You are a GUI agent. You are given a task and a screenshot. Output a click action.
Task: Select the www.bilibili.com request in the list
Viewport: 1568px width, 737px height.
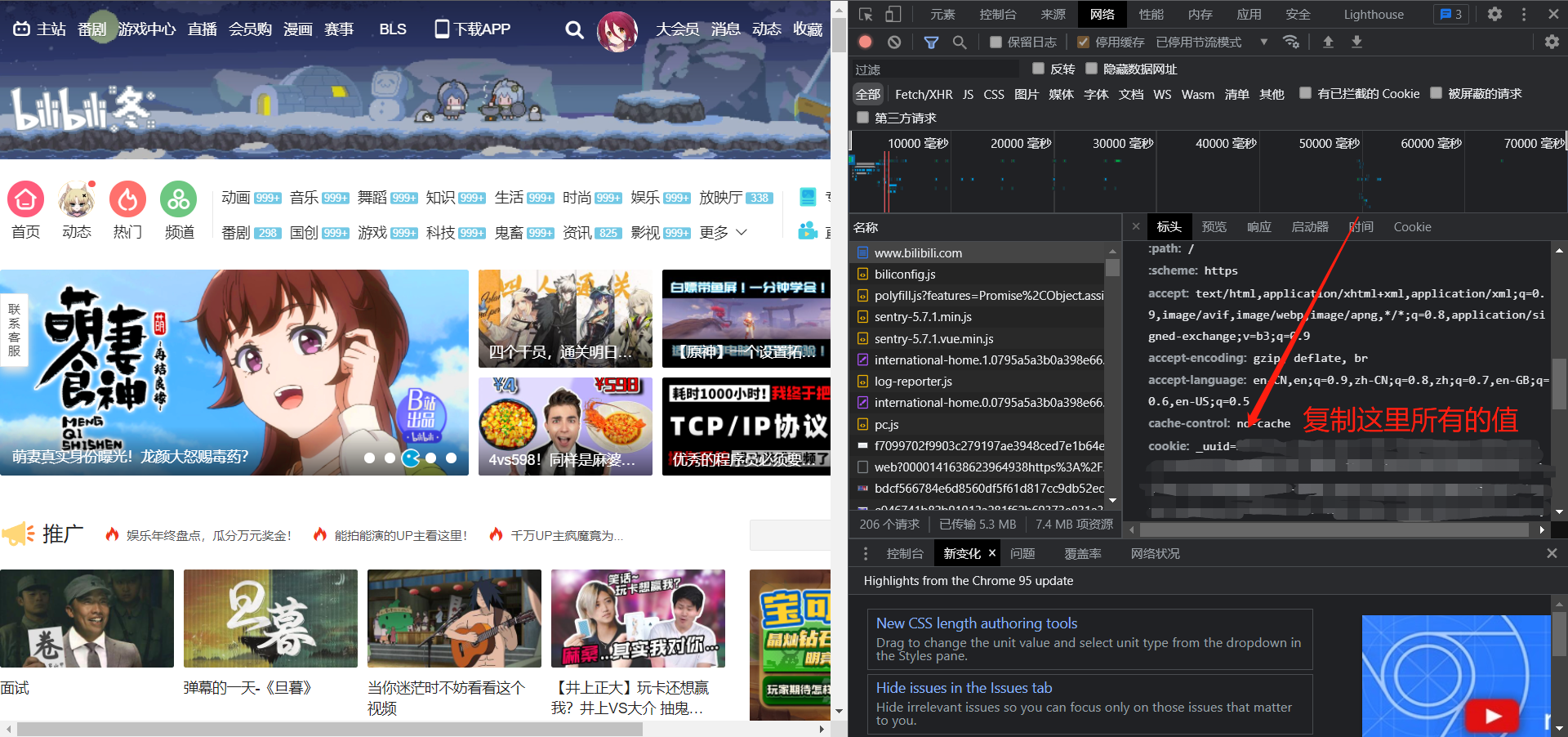coord(918,252)
